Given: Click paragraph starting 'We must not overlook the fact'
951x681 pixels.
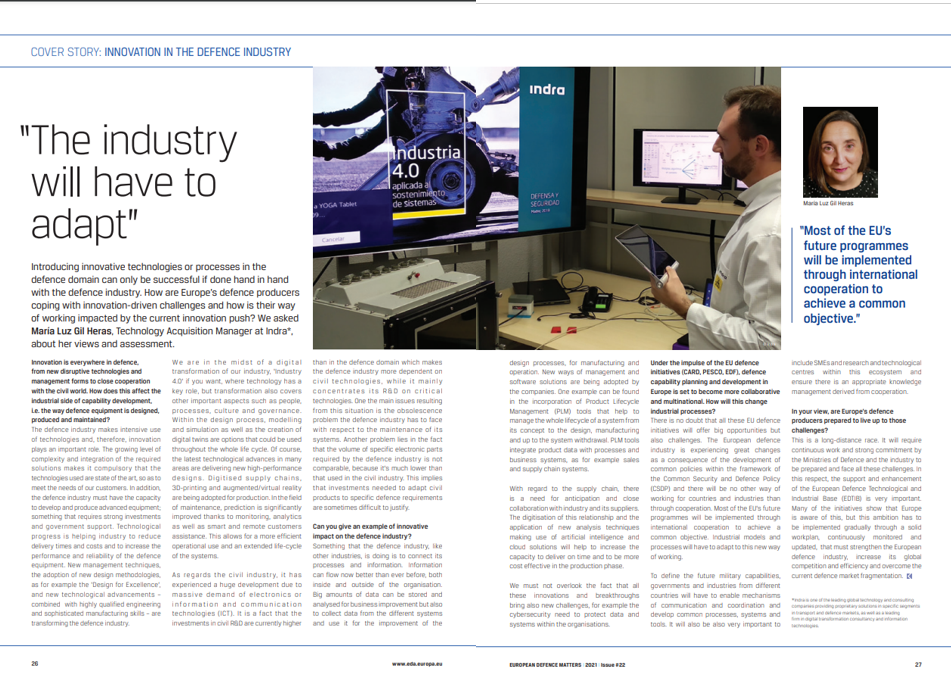Looking at the screenshot, I should 574,605.
